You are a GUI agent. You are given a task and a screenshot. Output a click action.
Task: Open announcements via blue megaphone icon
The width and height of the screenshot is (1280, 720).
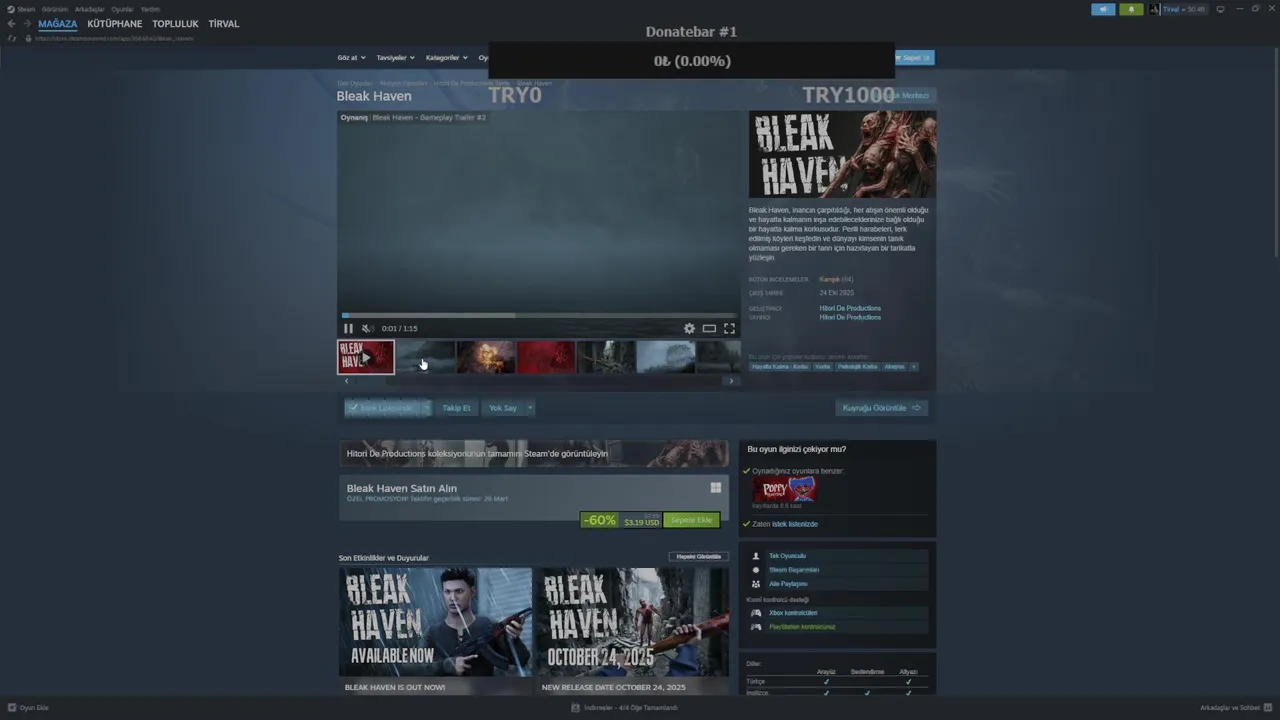[1103, 9]
